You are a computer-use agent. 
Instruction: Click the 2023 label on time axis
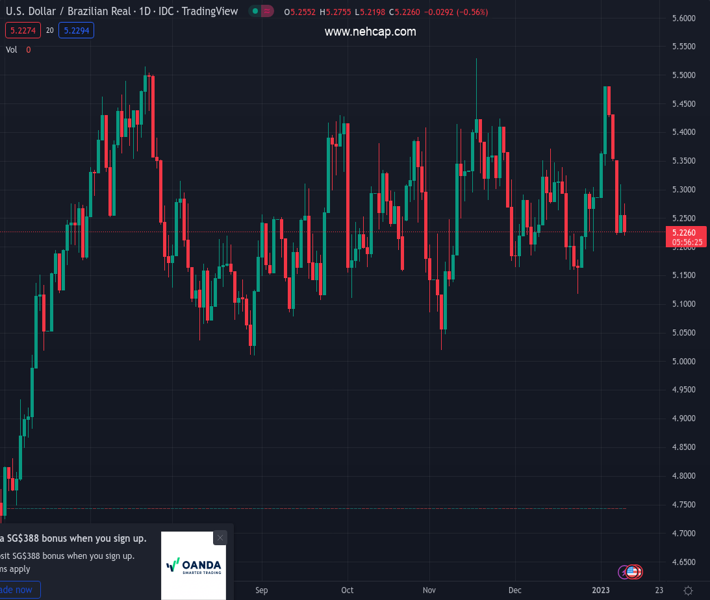[600, 591]
